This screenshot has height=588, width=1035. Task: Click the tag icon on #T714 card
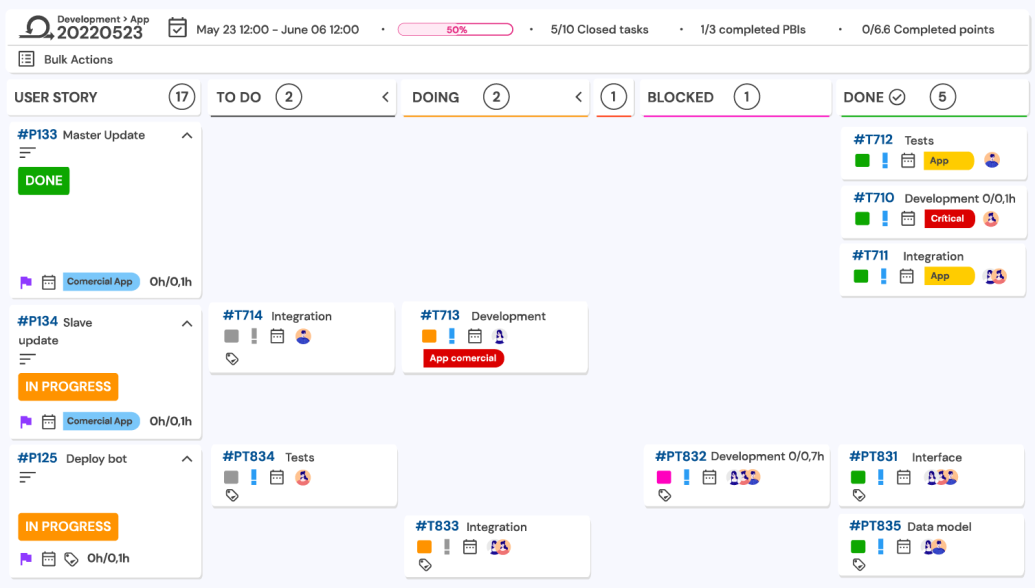pos(232,358)
